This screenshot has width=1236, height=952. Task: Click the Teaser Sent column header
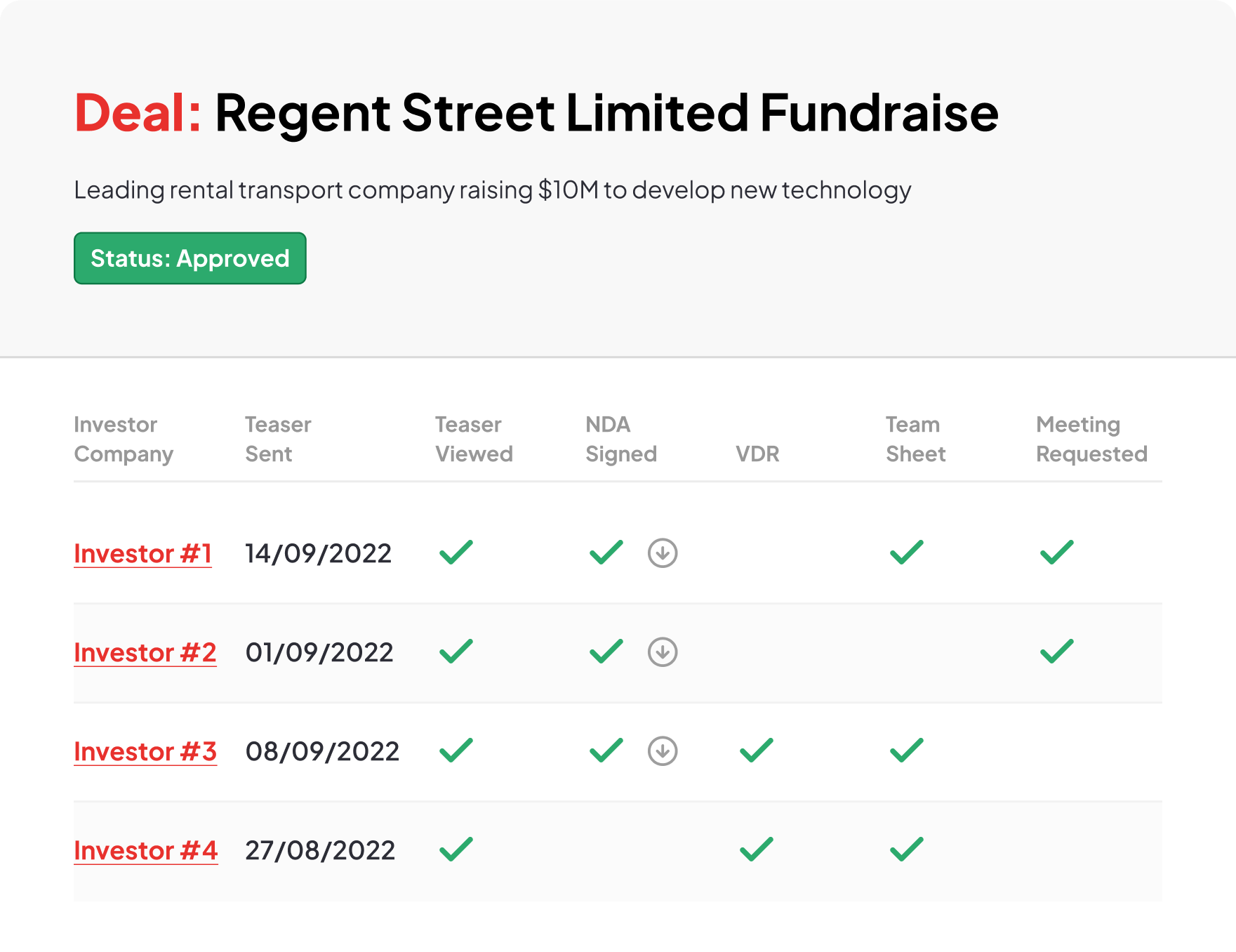coord(278,439)
